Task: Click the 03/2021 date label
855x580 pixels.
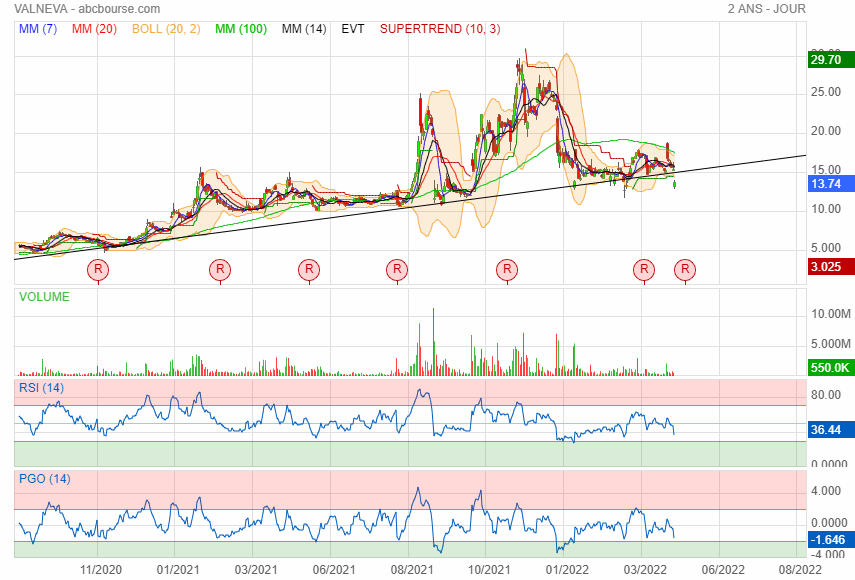Action: [256, 570]
